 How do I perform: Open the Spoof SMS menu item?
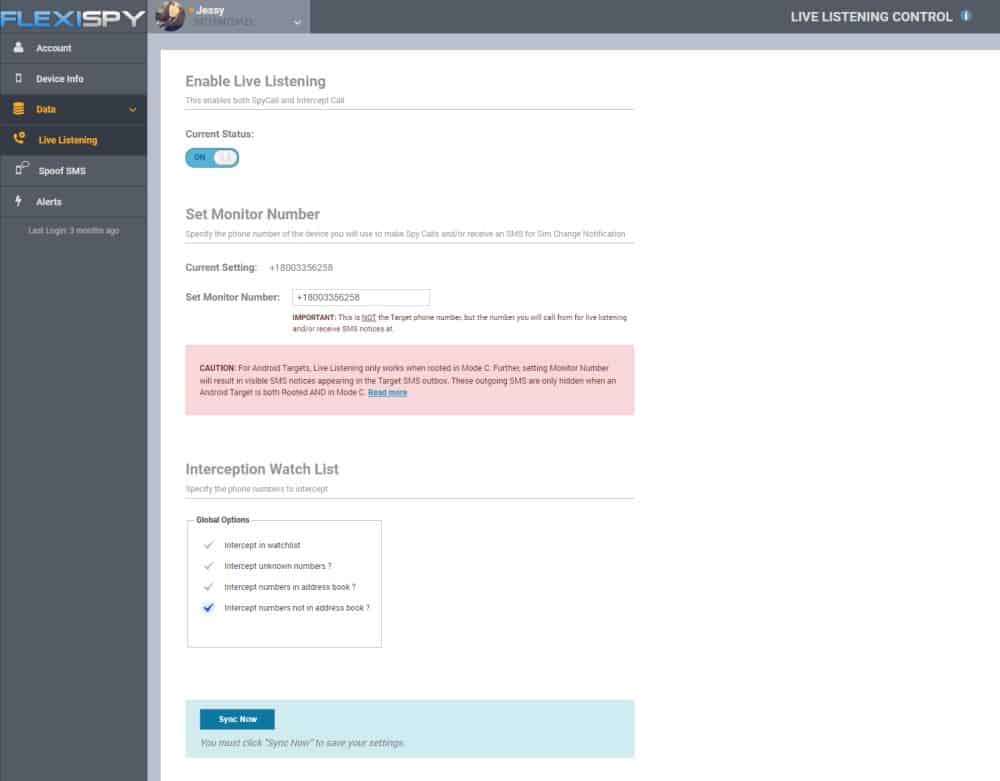[x=73, y=170]
